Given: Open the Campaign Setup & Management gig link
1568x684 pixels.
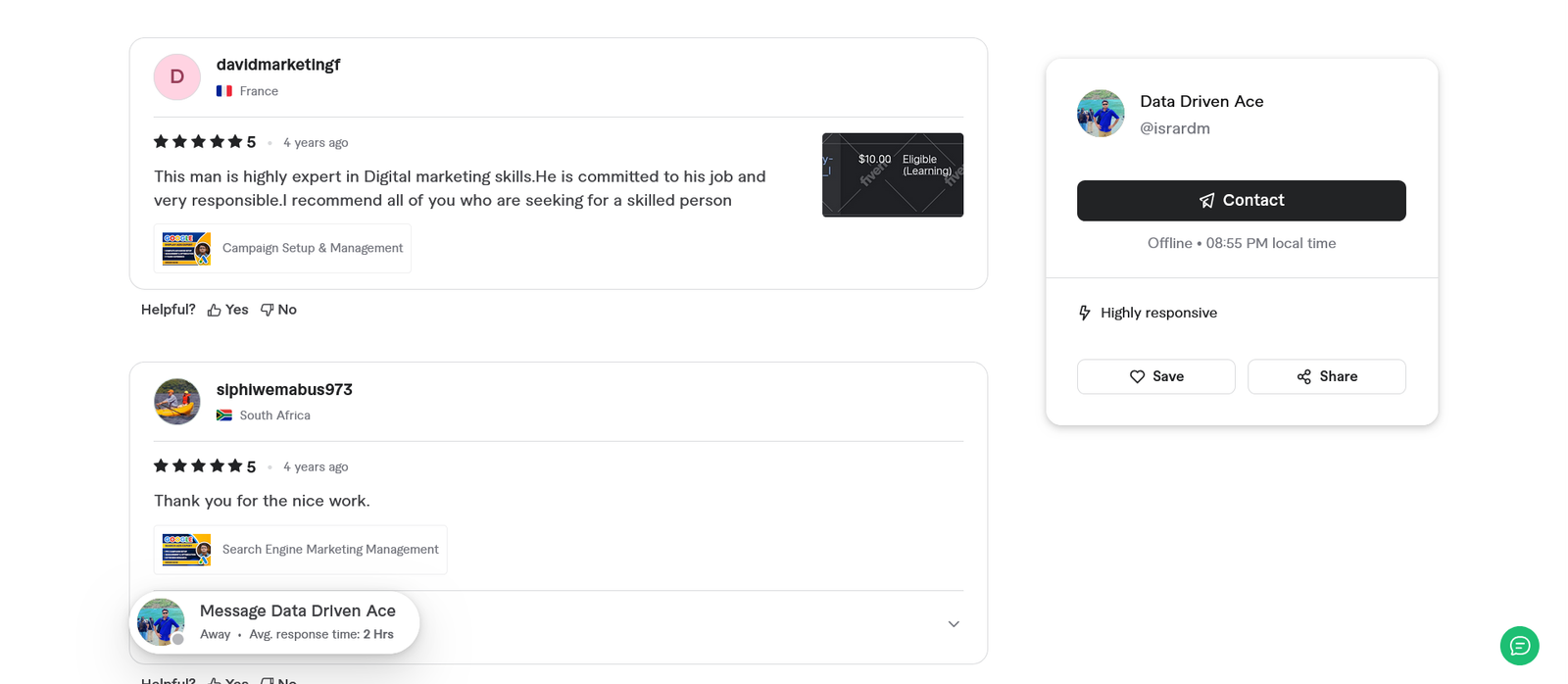Looking at the screenshot, I should pyautogui.click(x=282, y=248).
